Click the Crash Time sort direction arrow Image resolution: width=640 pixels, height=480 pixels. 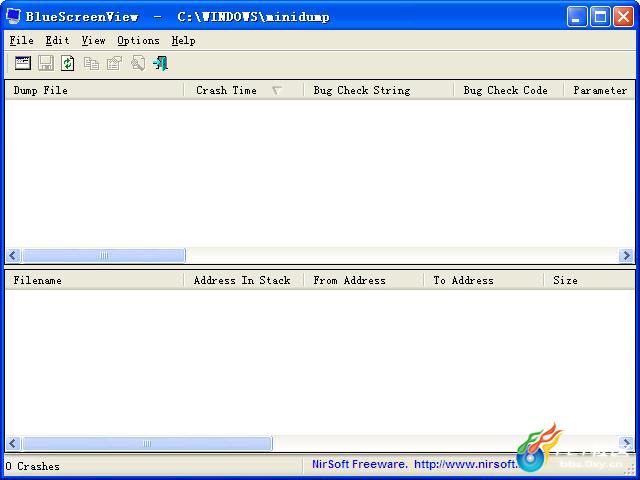click(x=277, y=91)
